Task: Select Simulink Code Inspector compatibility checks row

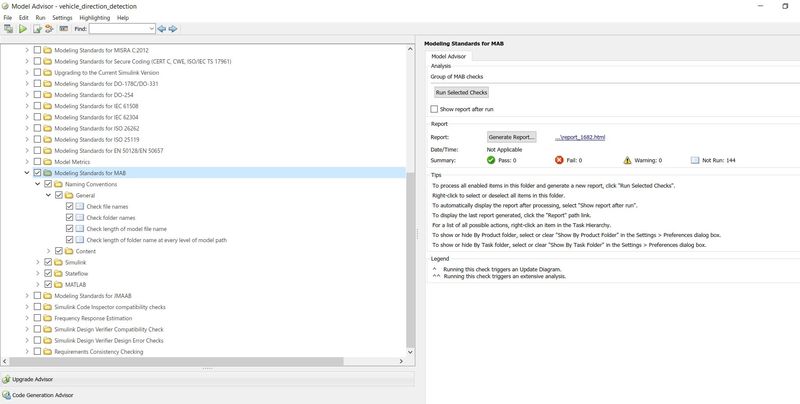Action: click(110, 307)
